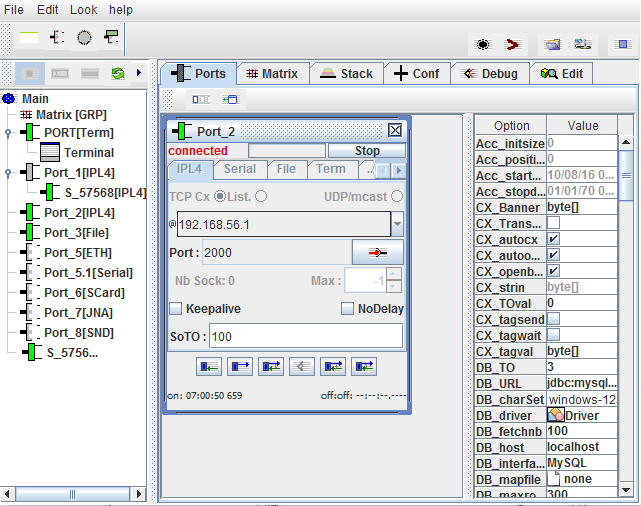Viewport: 641px width, 506px height.
Task: Click the dark red arrow toolbar icon
Action: pyautogui.click(x=512, y=44)
